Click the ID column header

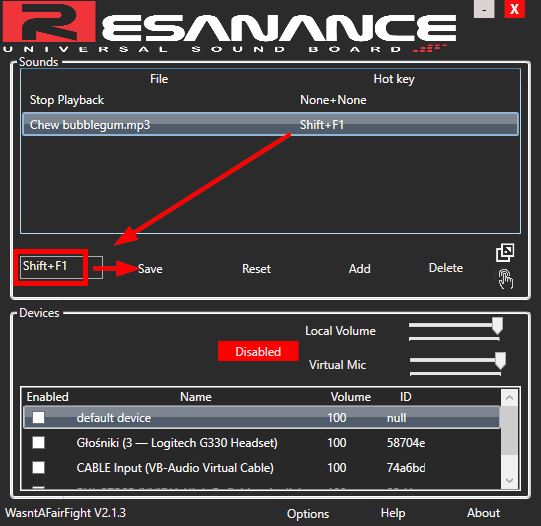click(x=406, y=397)
